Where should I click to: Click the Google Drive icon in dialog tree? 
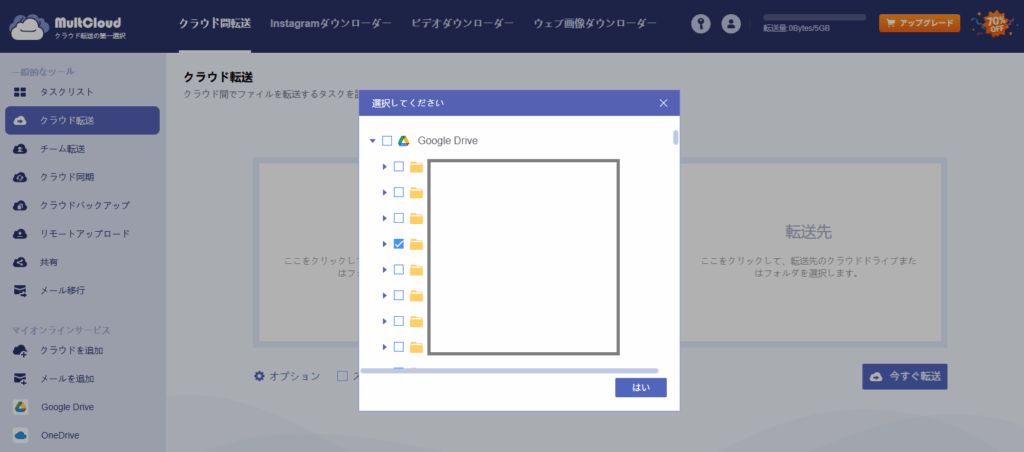404,141
